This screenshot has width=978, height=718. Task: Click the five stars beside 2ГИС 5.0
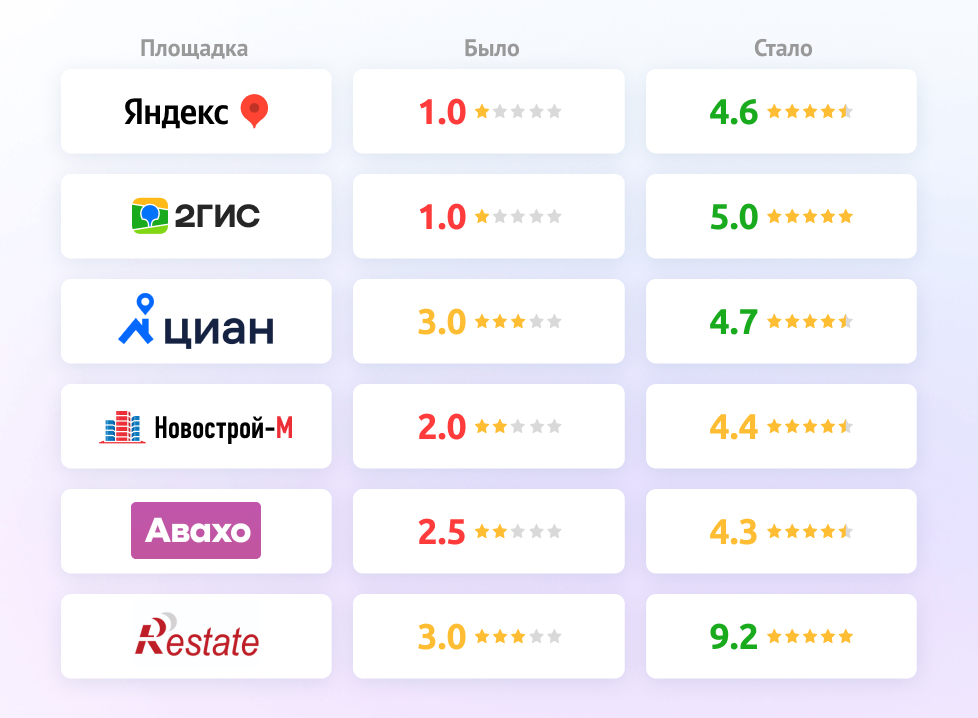coord(810,216)
